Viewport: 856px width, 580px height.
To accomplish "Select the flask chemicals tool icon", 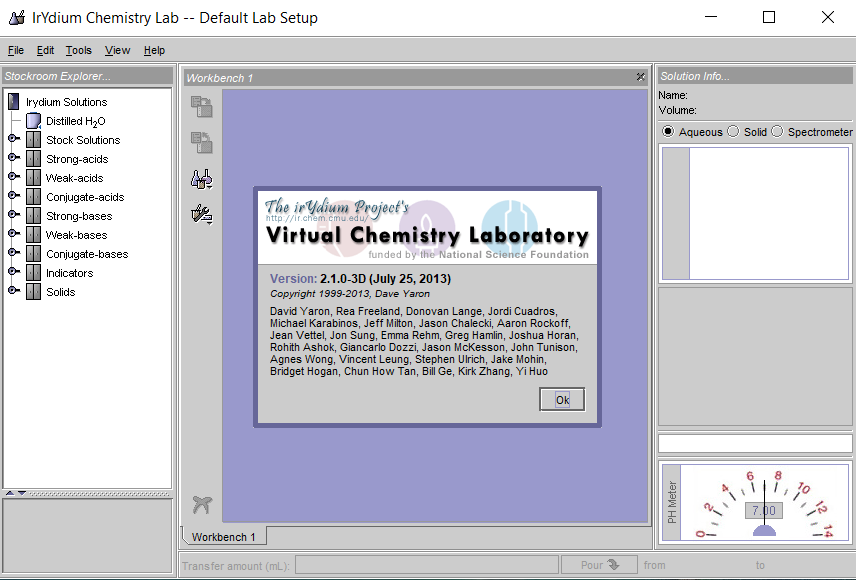I will click(x=201, y=178).
